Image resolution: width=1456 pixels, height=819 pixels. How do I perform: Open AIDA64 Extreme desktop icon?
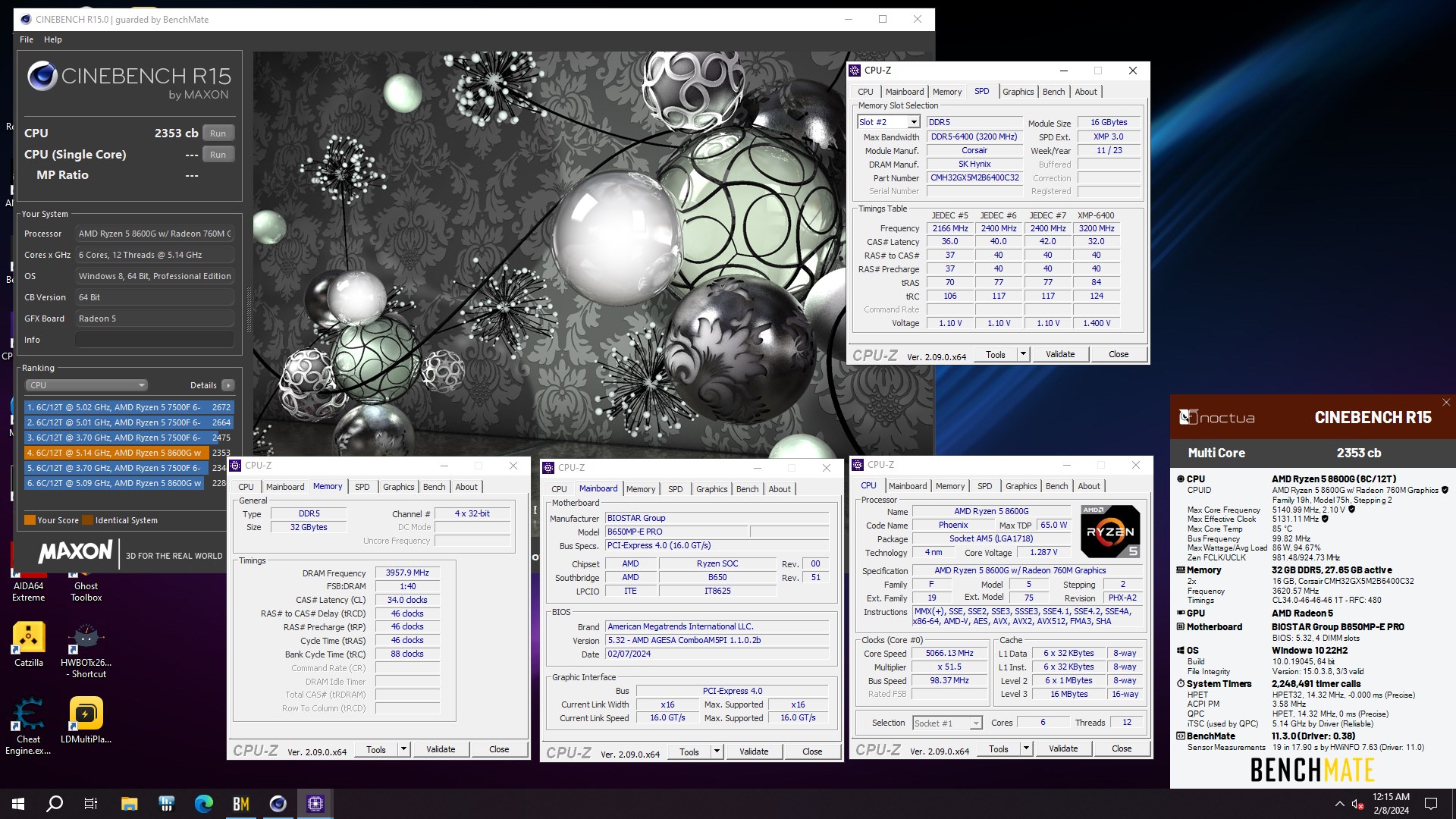pos(28,581)
